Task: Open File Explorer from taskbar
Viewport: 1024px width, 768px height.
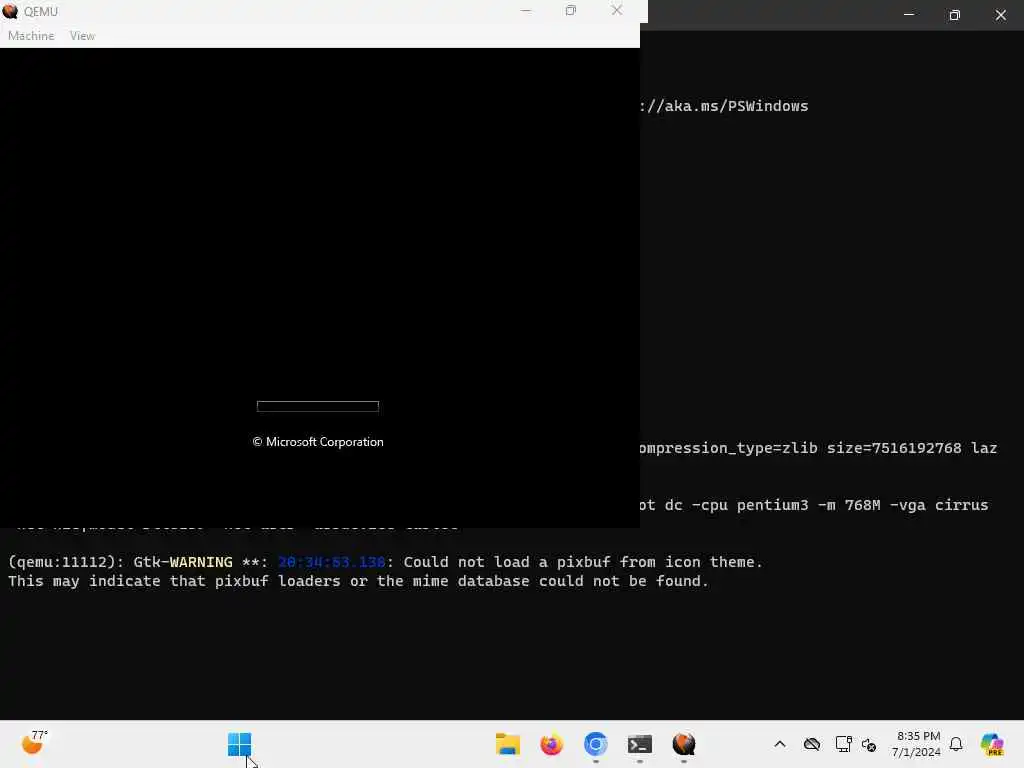Action: (507, 744)
